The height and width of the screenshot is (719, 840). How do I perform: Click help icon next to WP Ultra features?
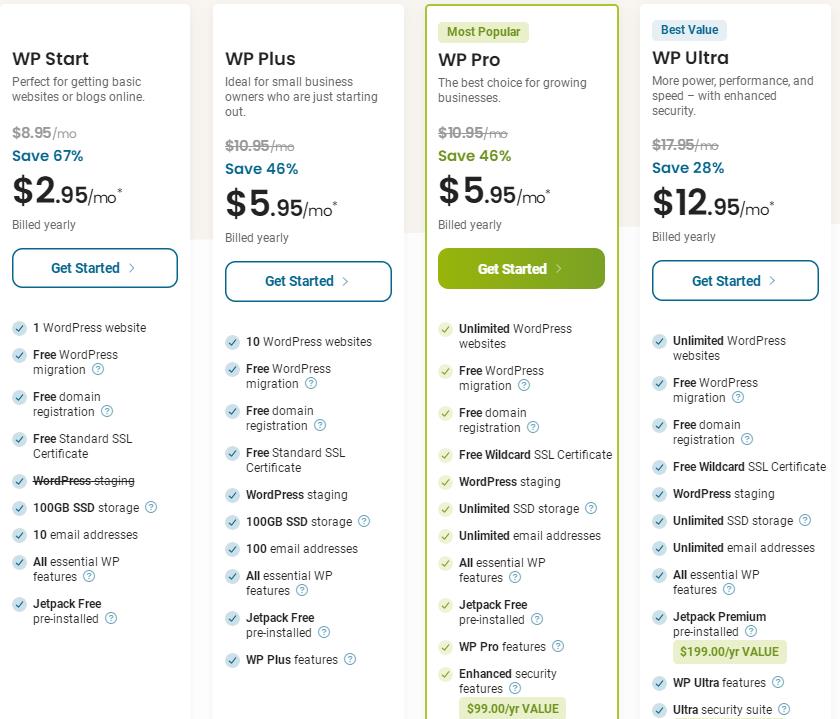point(778,683)
